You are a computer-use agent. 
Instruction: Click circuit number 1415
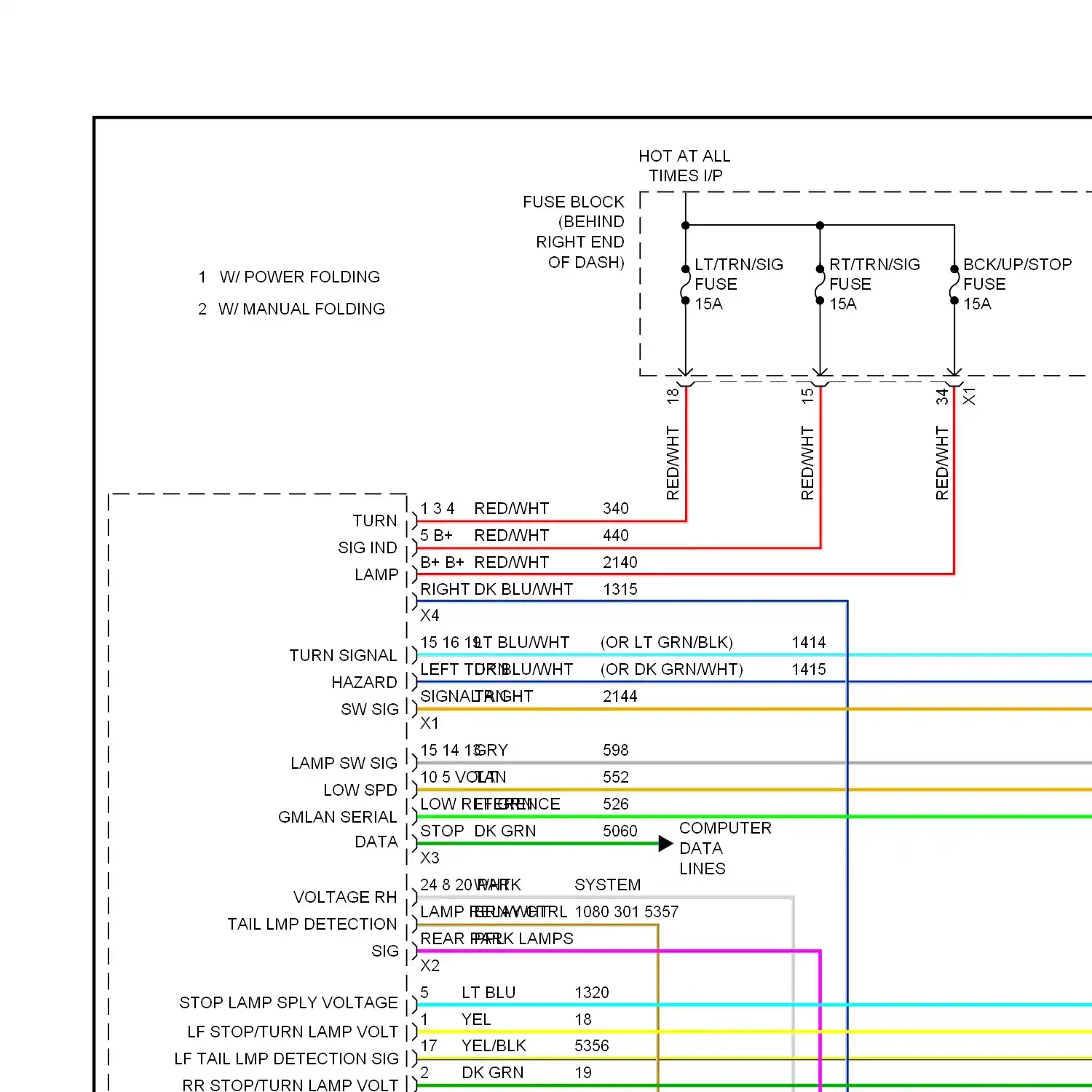coord(809,669)
